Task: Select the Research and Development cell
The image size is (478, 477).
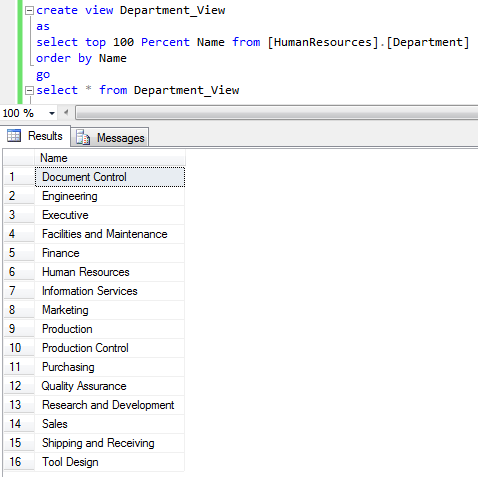Action: point(110,405)
